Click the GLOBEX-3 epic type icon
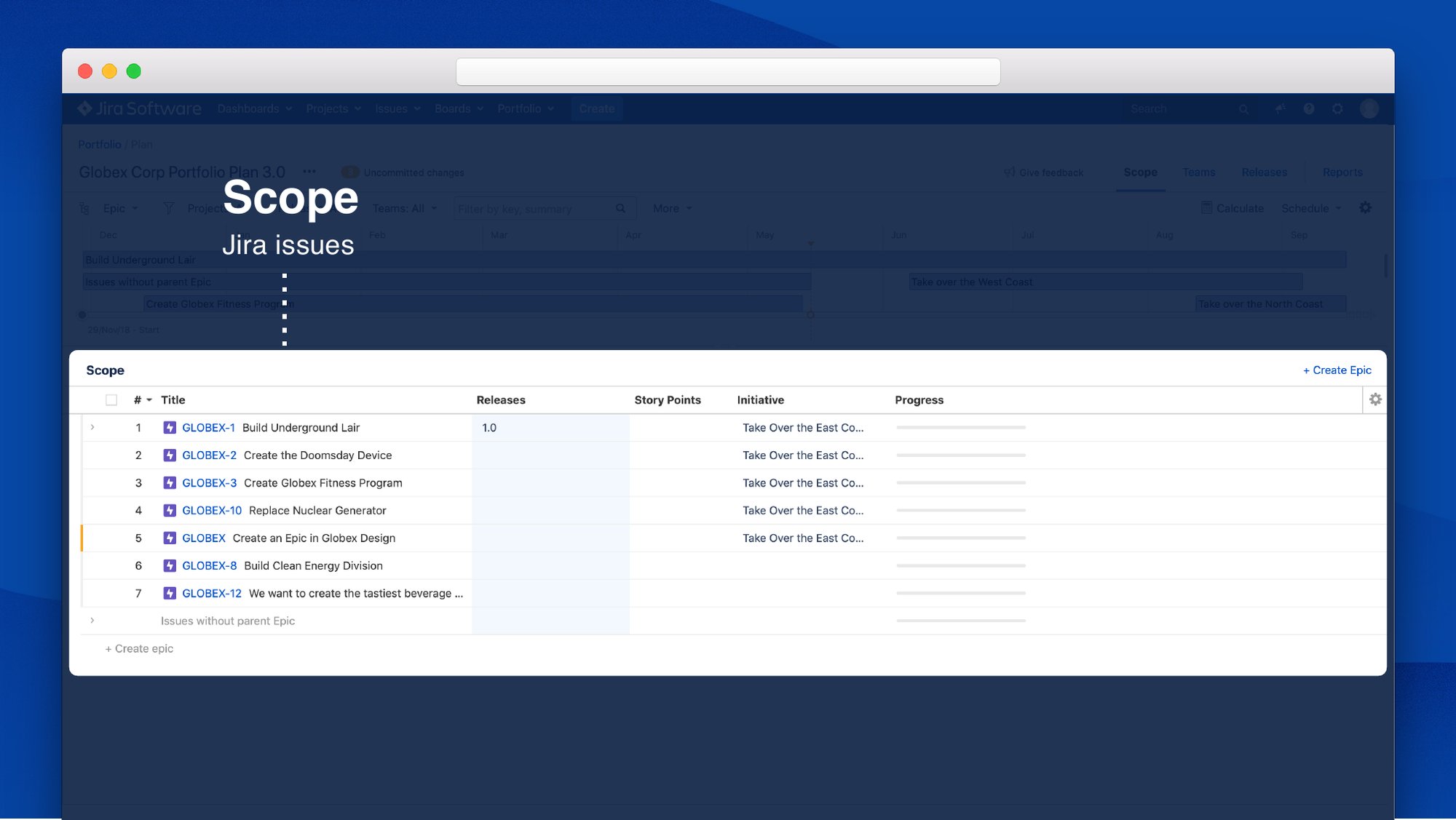1456x820 pixels. pyautogui.click(x=170, y=483)
